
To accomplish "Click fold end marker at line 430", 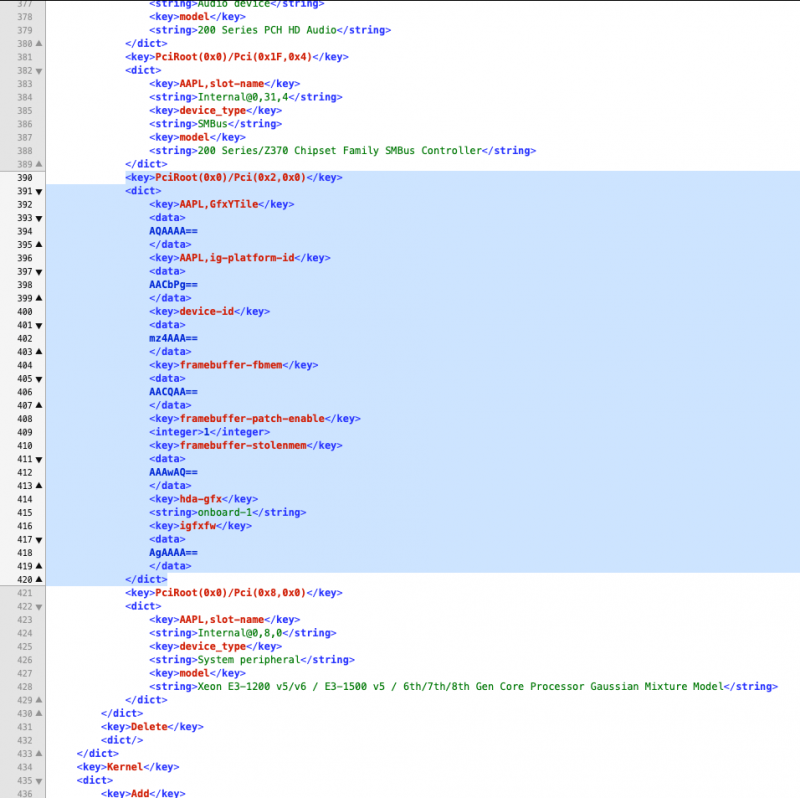I will pos(39,713).
